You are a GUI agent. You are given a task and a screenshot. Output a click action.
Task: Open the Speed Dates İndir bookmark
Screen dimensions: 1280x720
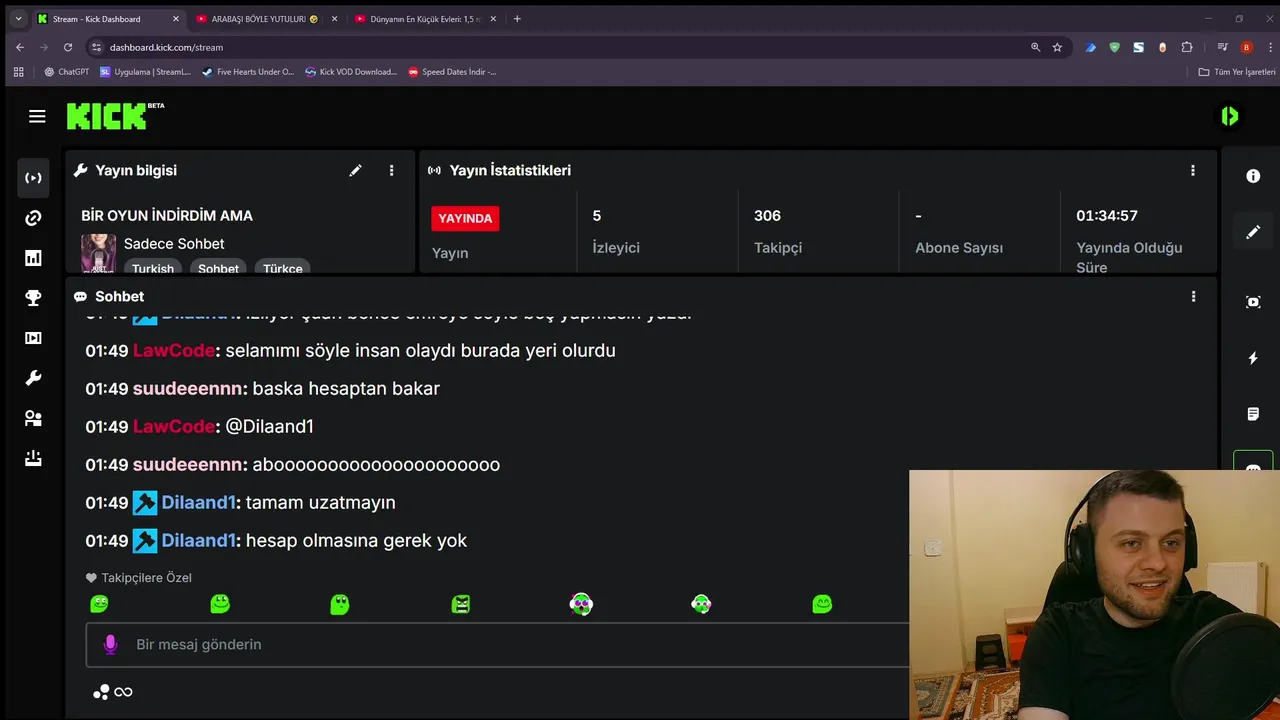tap(452, 72)
